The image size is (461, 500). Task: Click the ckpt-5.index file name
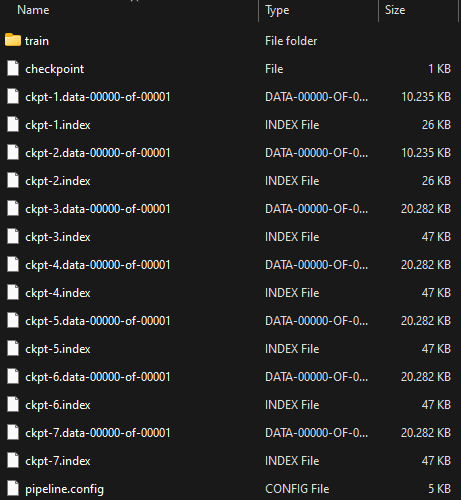click(58, 349)
